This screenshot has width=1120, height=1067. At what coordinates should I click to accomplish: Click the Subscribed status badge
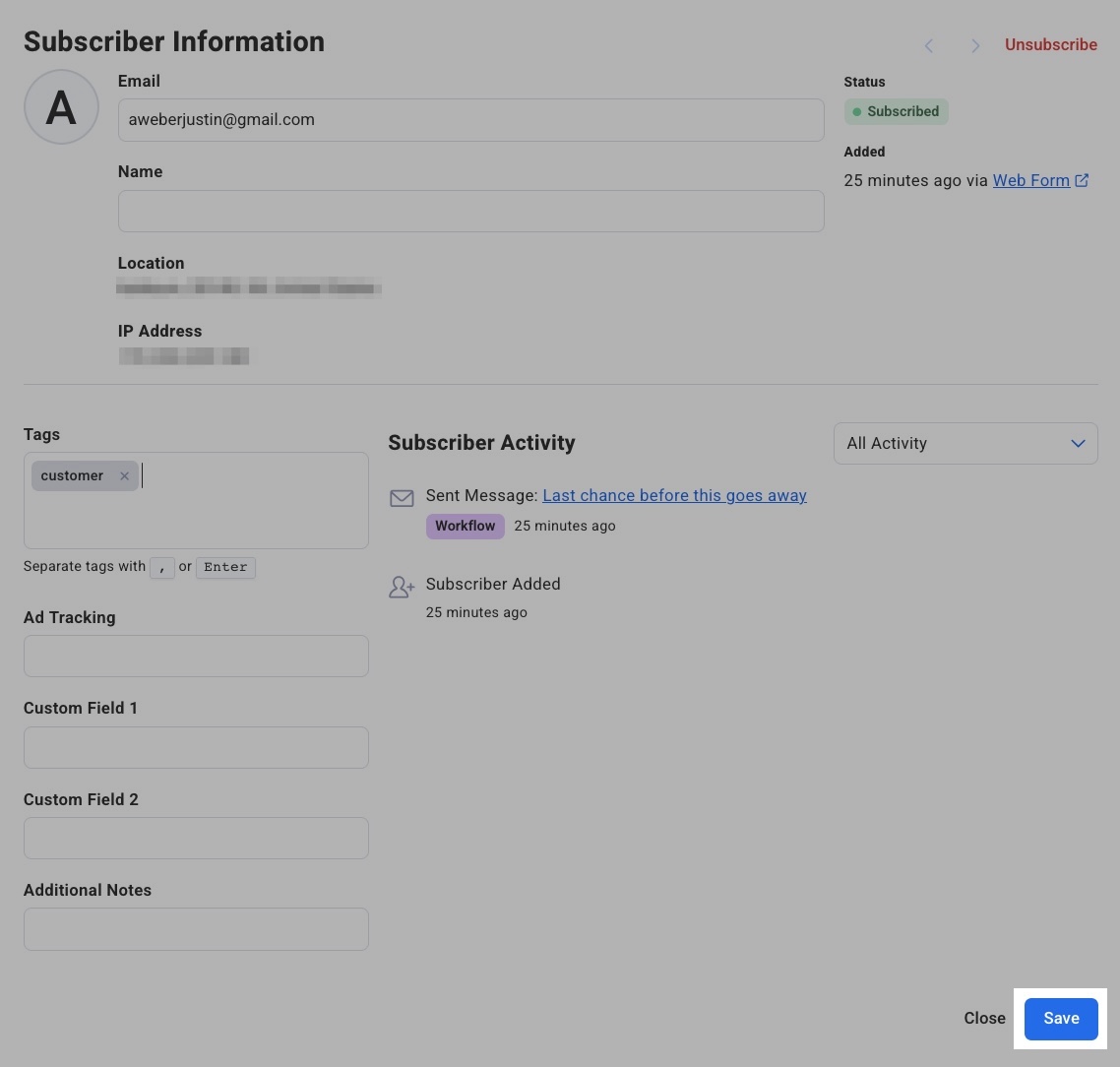pos(896,111)
